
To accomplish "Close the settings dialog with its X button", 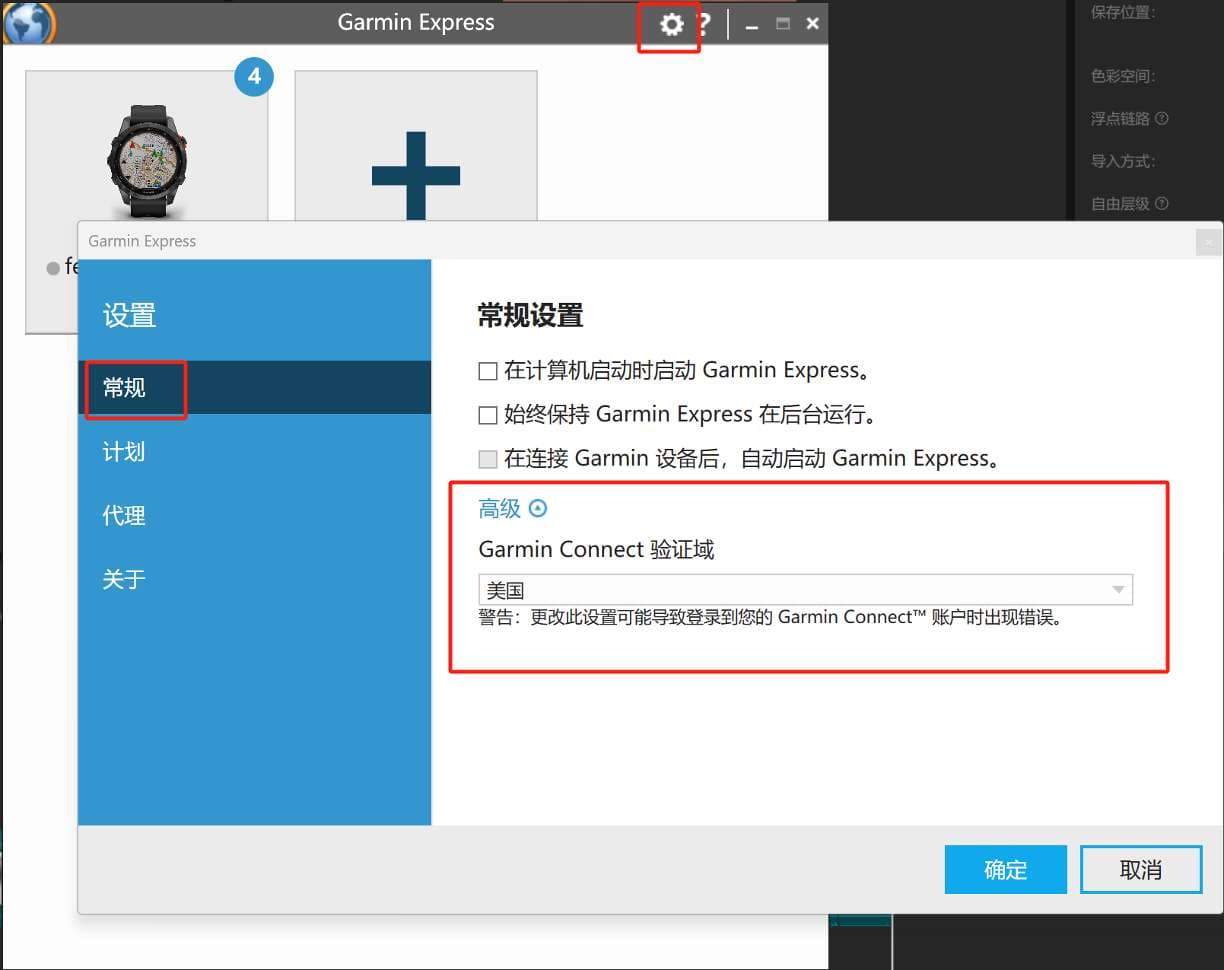I will tap(1209, 242).
